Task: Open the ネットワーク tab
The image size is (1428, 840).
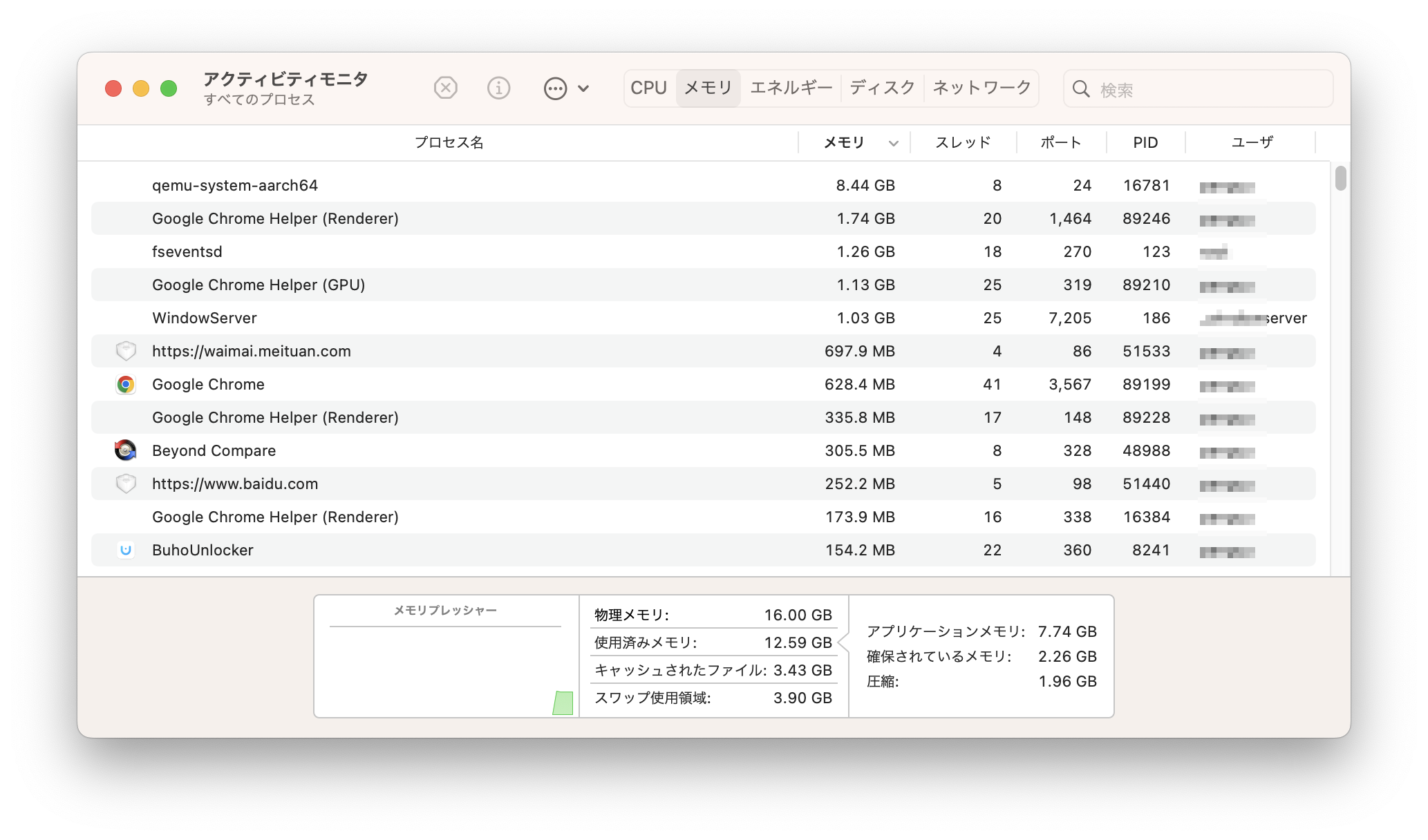Action: point(981,88)
